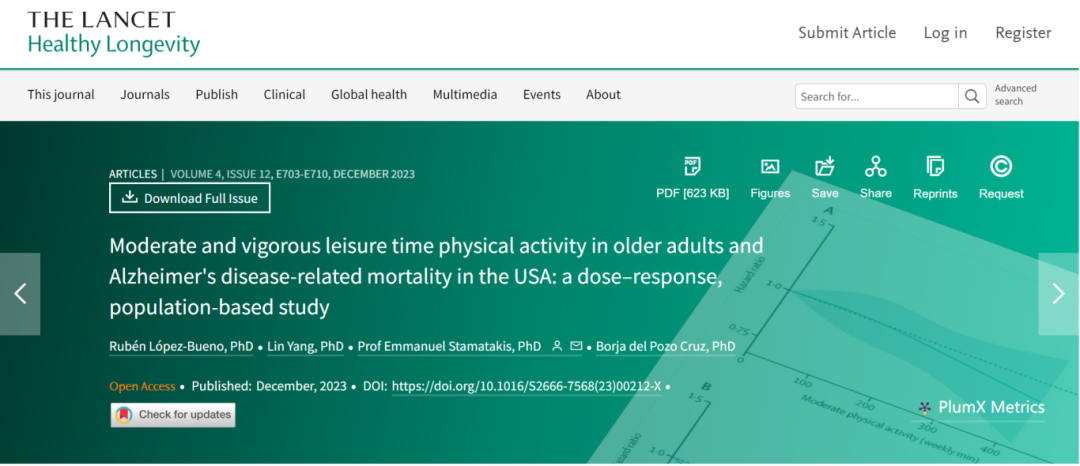Open the Share icon
The height and width of the screenshot is (466, 1080).
[875, 166]
